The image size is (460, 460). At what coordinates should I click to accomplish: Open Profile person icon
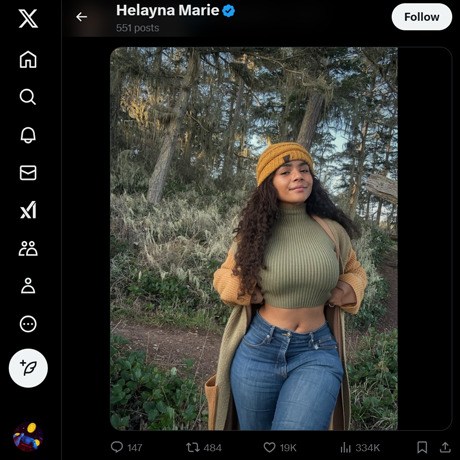pyautogui.click(x=28, y=286)
